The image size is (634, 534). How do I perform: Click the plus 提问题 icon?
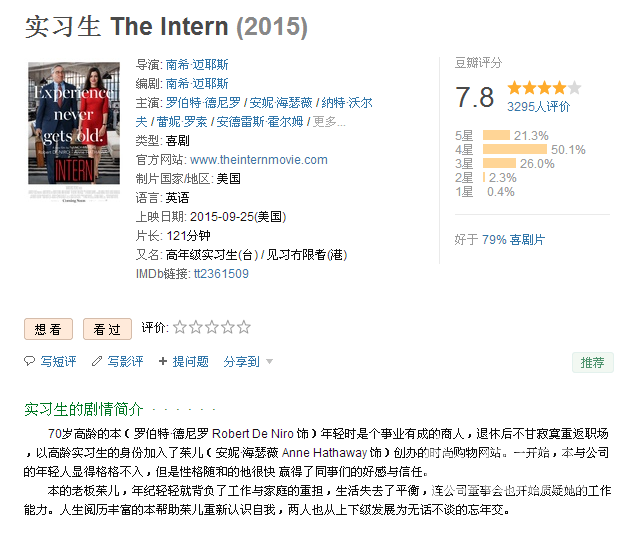(163, 361)
